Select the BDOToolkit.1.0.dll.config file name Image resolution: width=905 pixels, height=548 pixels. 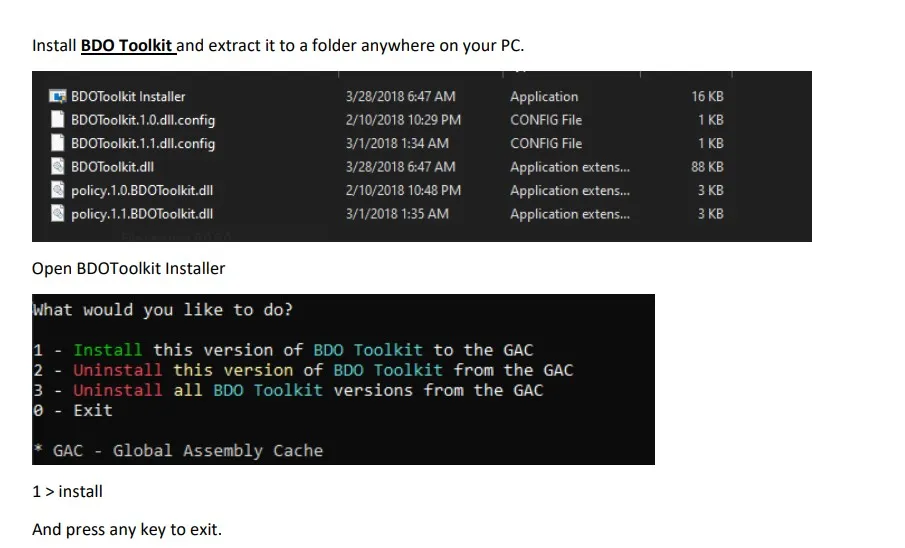143,120
